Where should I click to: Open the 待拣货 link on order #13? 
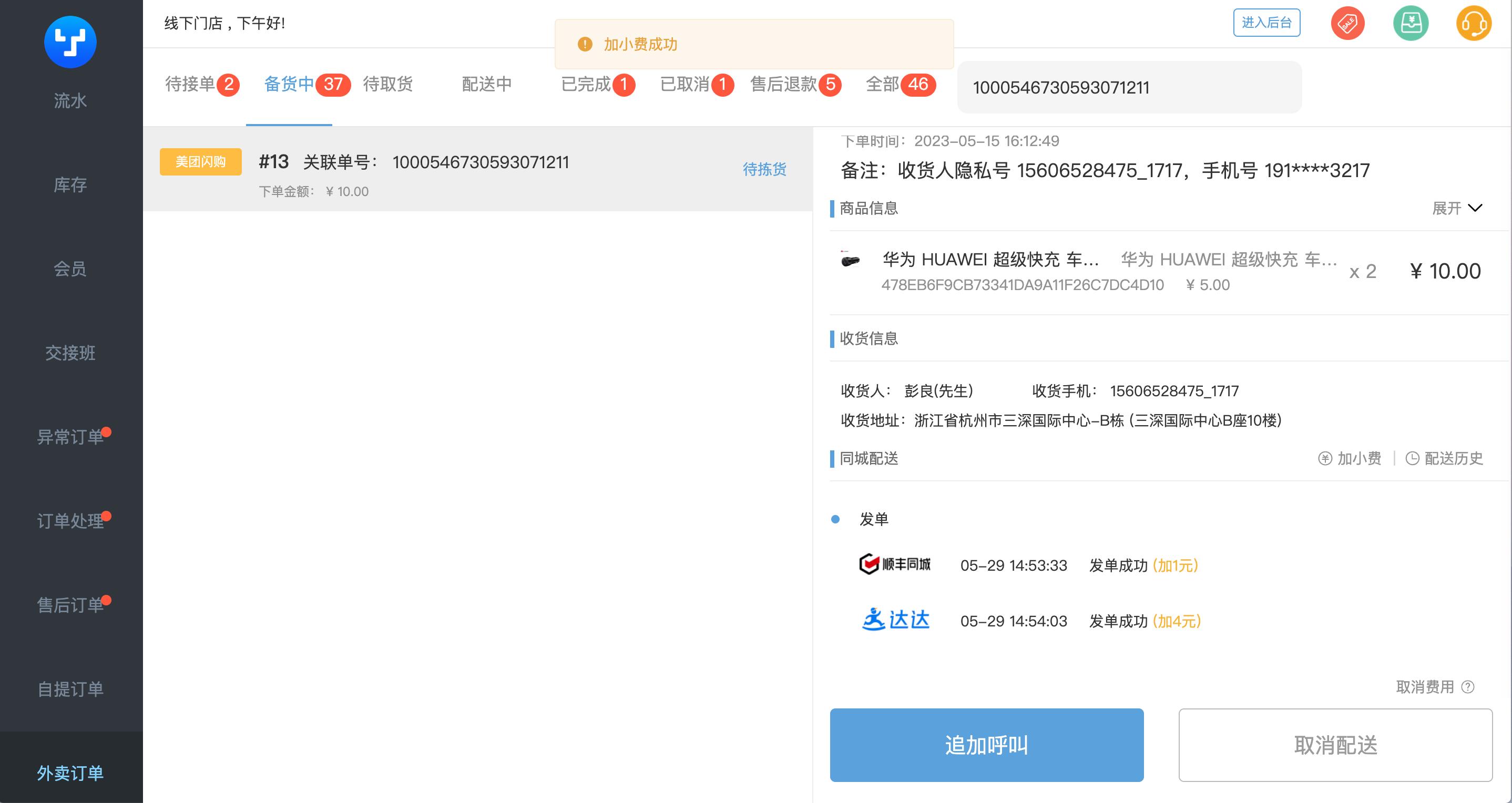[764, 170]
